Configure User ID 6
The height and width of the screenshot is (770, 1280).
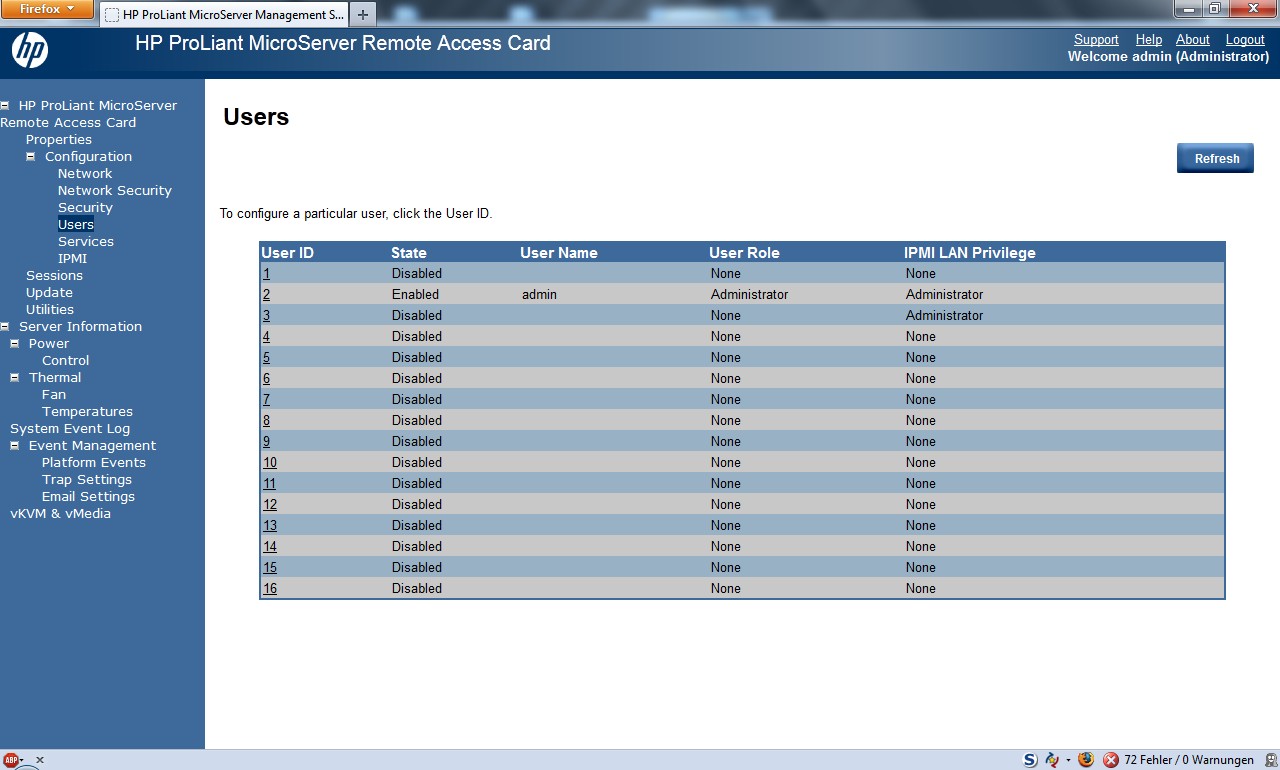coord(266,378)
